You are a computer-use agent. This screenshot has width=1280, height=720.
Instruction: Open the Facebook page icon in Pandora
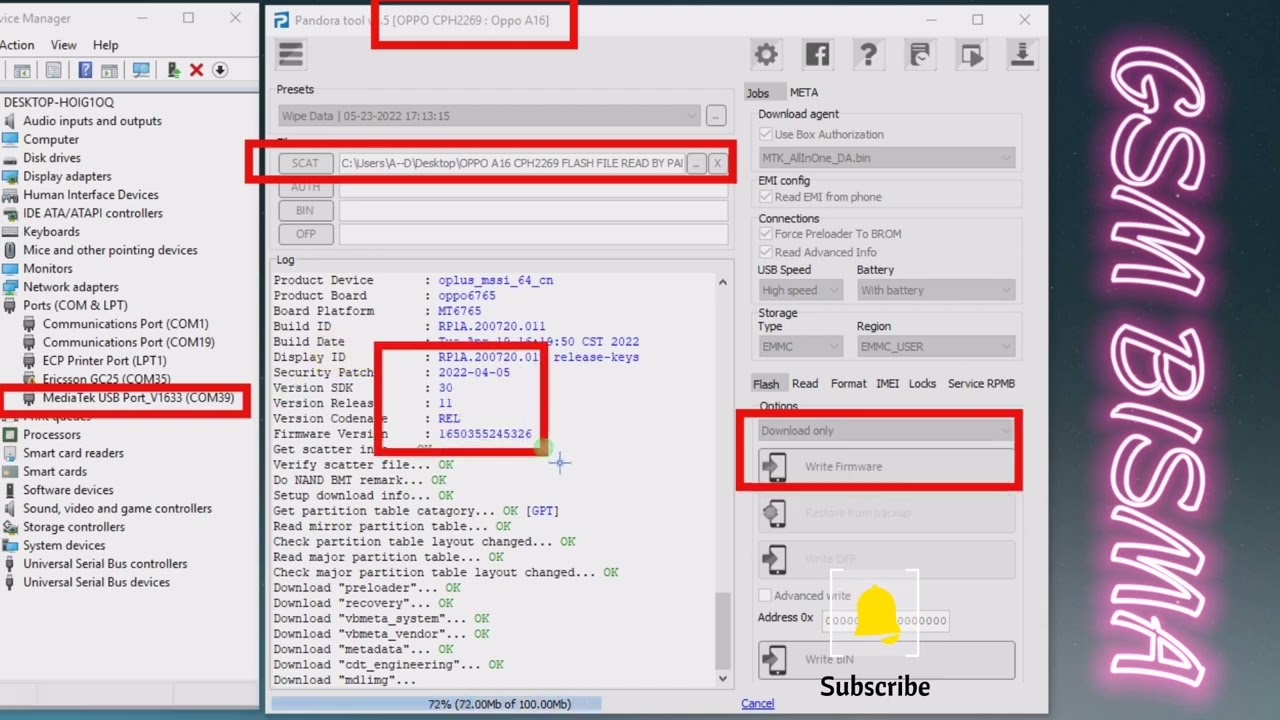[817, 54]
